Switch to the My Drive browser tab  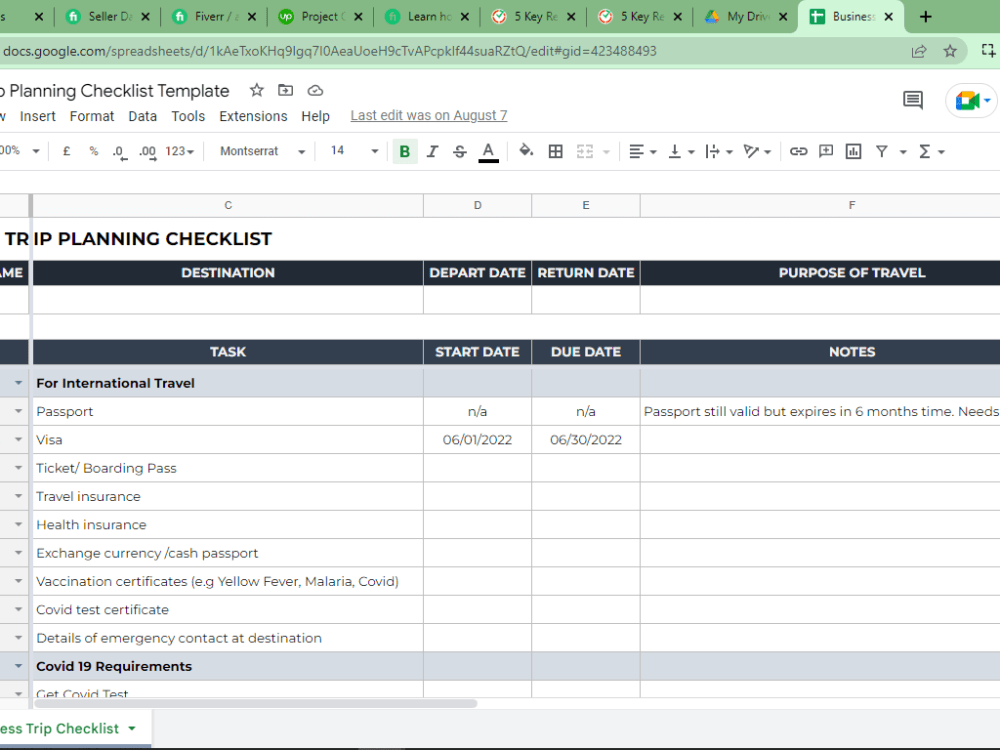746,17
